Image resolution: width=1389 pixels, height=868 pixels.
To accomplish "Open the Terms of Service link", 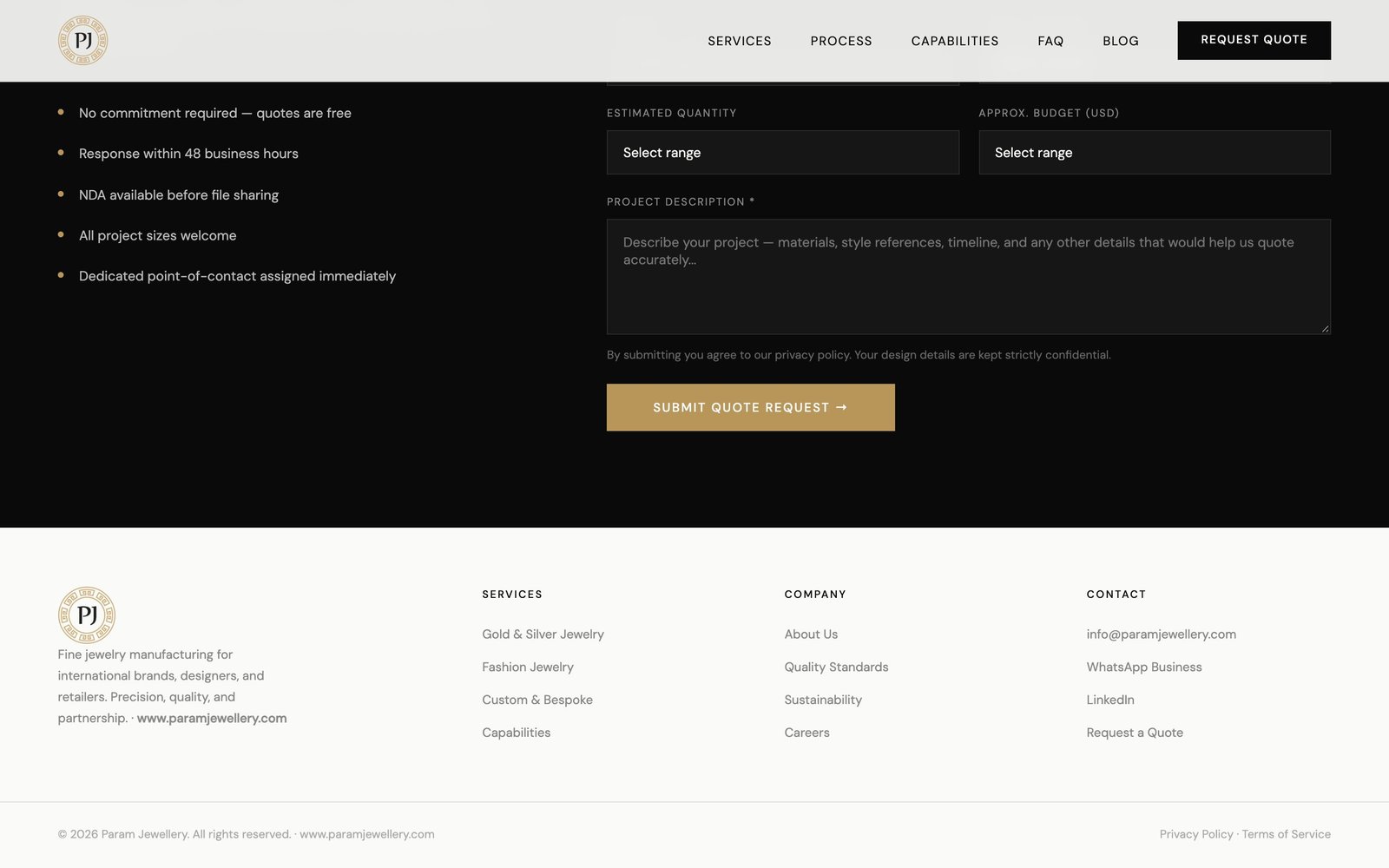I will [1286, 834].
